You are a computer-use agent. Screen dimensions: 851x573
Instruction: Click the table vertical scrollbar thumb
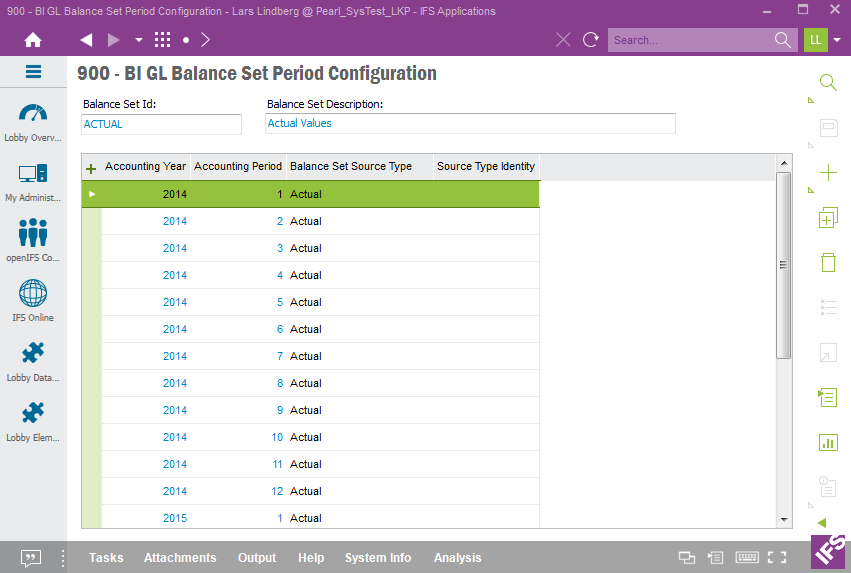coord(783,265)
